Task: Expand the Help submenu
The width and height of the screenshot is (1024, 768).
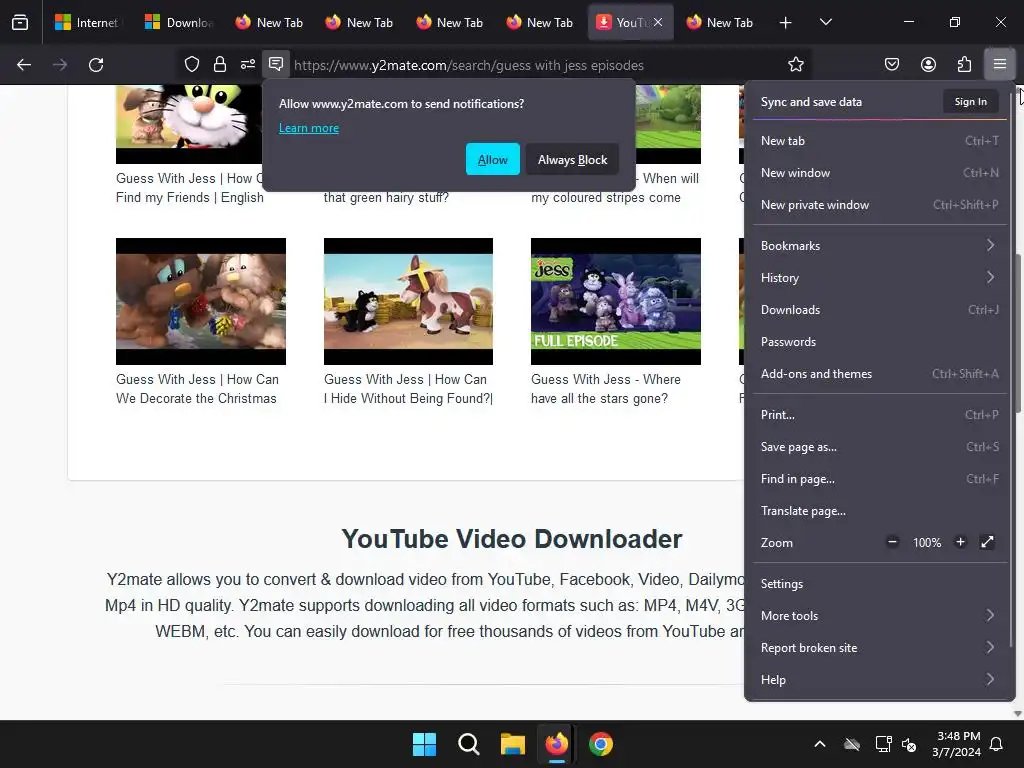Action: tap(879, 679)
